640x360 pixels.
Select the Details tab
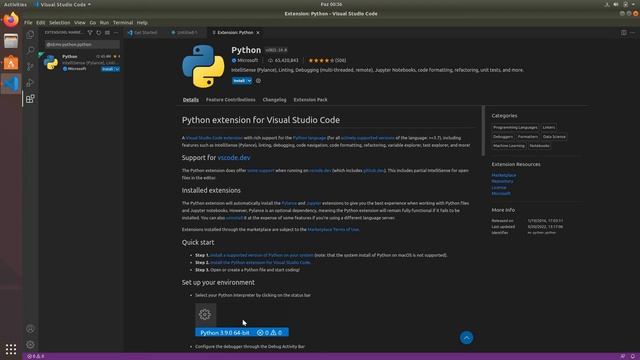point(191,100)
